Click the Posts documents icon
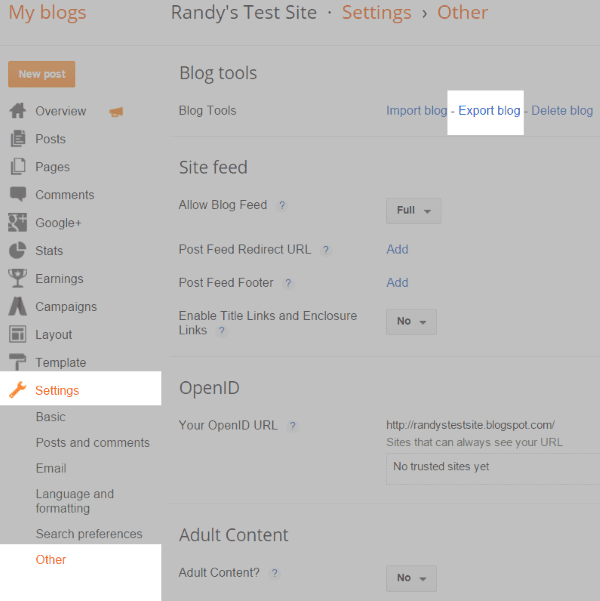The width and height of the screenshot is (600, 601). coord(17,139)
